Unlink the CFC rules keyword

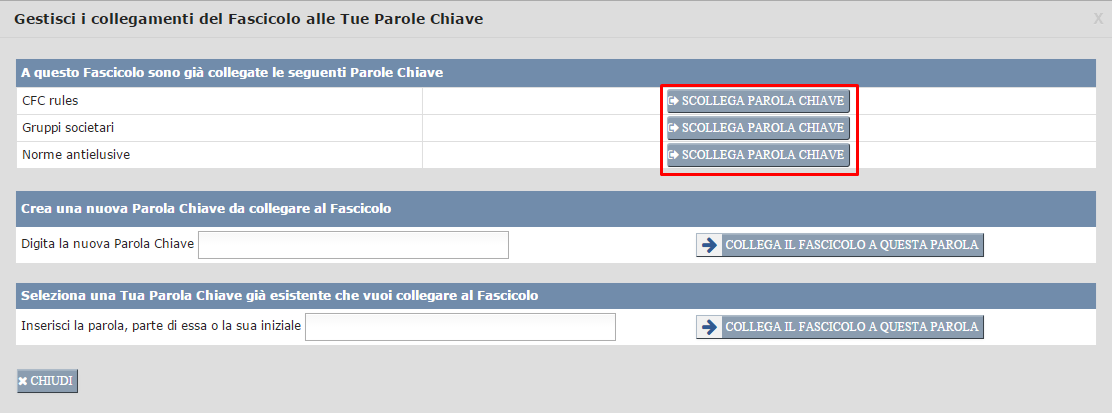pos(758,101)
